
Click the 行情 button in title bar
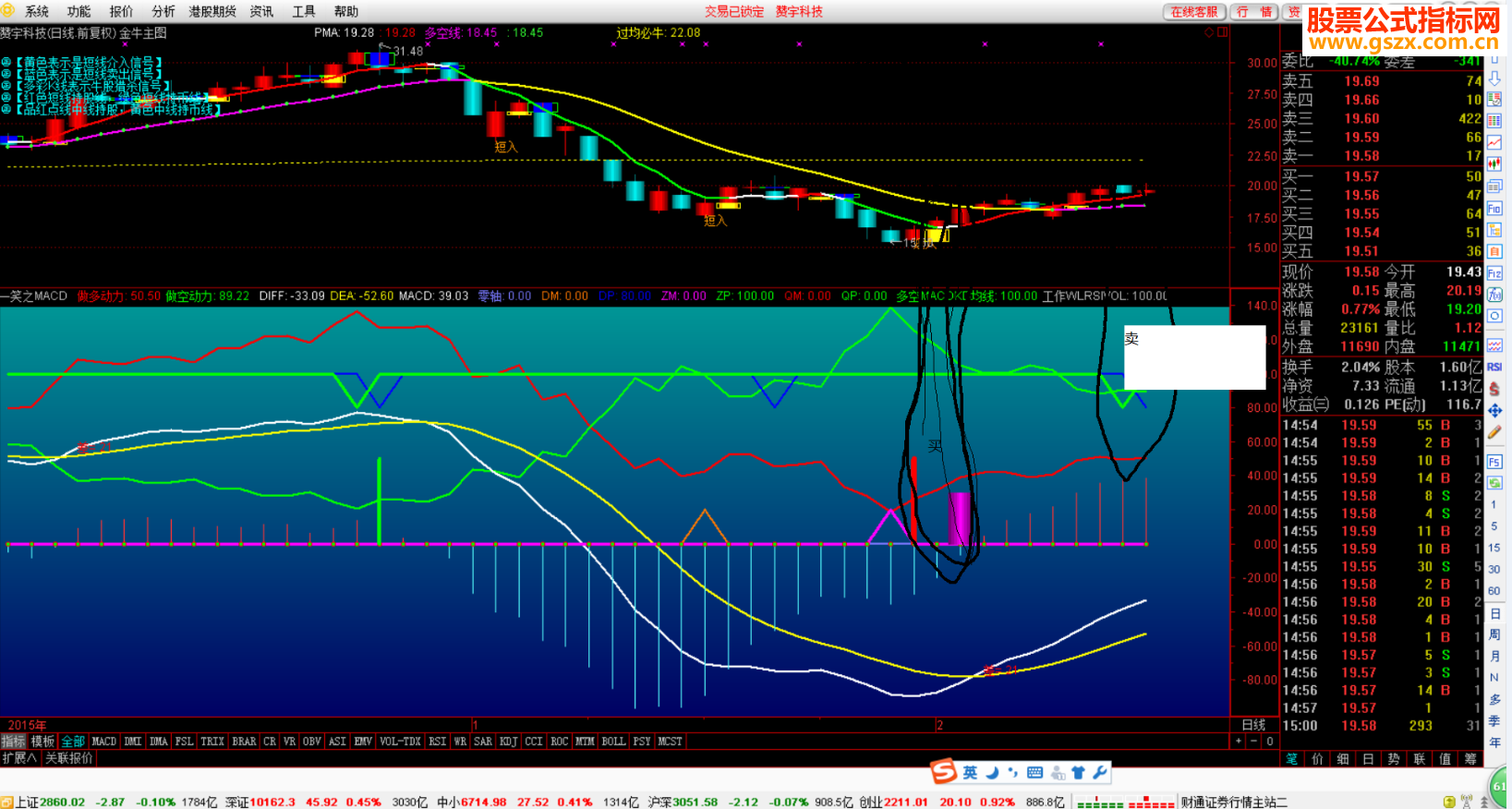[1254, 11]
